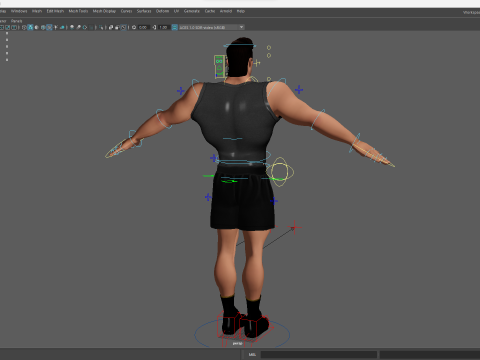This screenshot has width=480, height=360.
Task: Select the left elbow circle control
Action: click(163, 119)
